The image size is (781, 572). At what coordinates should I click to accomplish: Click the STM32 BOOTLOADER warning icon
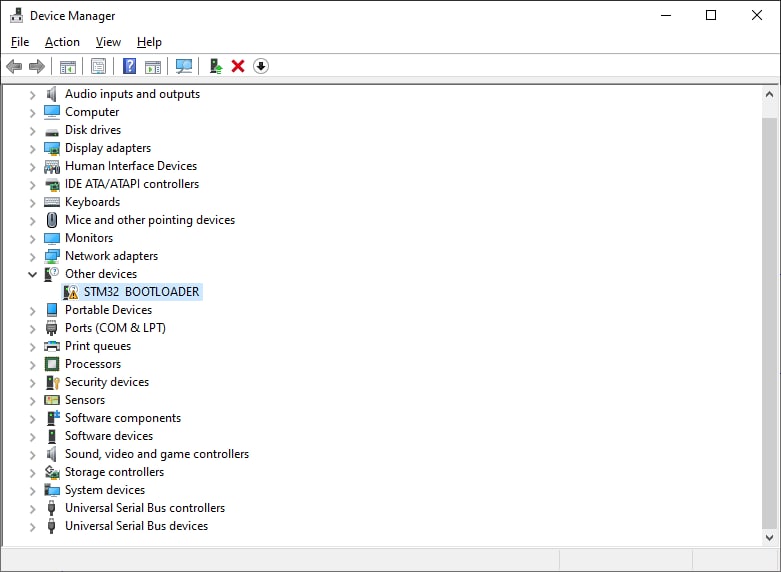coord(71,292)
